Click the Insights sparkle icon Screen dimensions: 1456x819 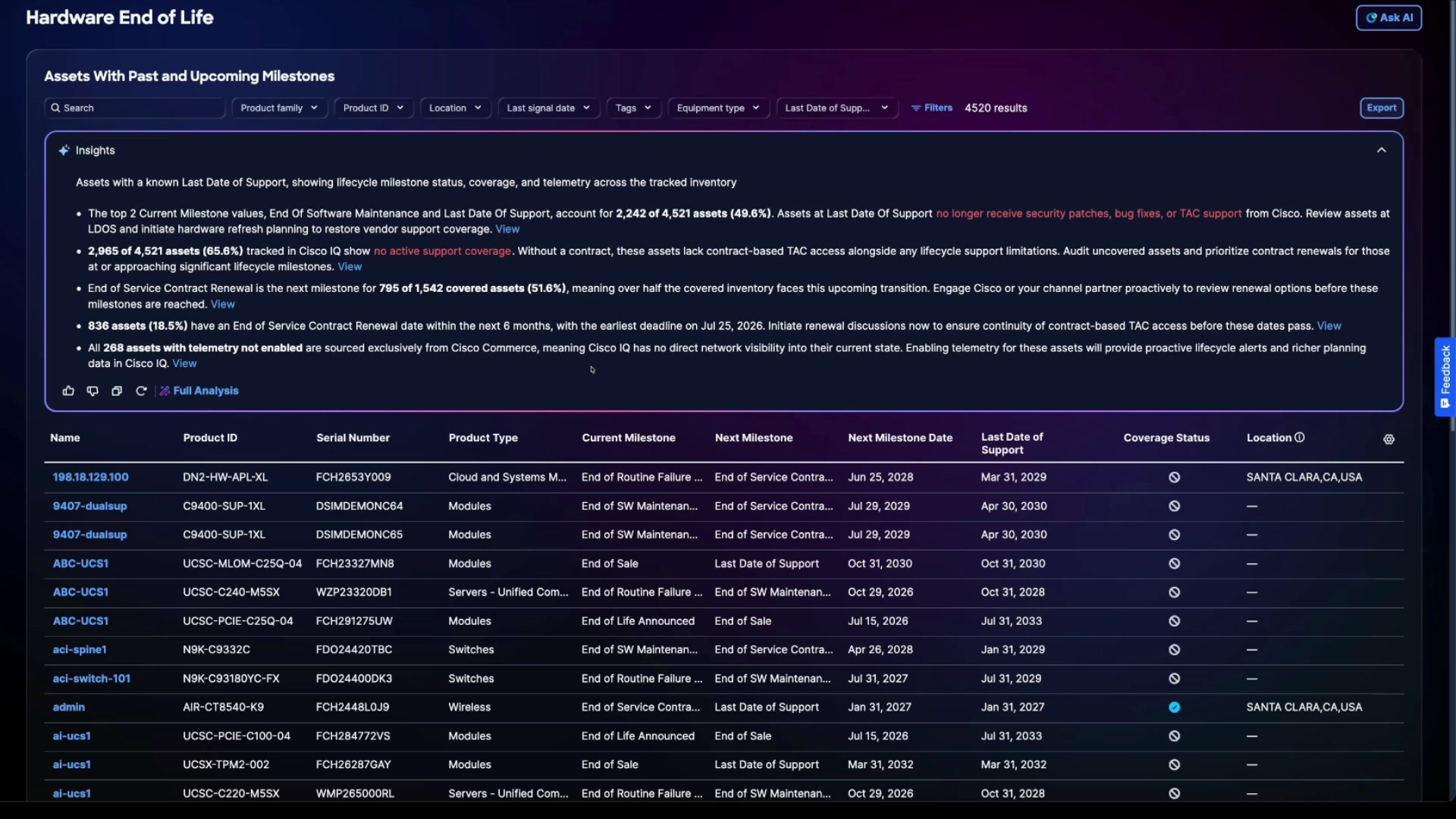point(64,150)
